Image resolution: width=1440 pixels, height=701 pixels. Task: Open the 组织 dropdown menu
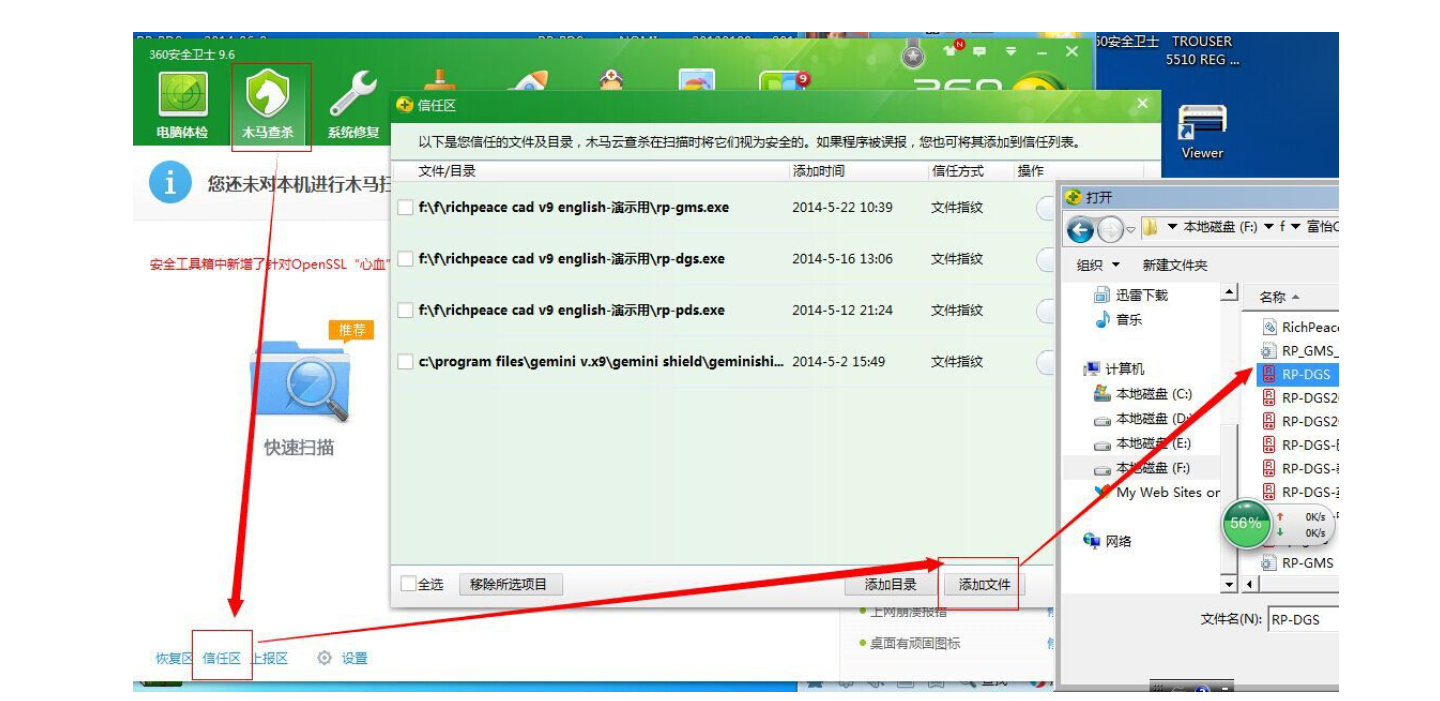(x=1098, y=265)
